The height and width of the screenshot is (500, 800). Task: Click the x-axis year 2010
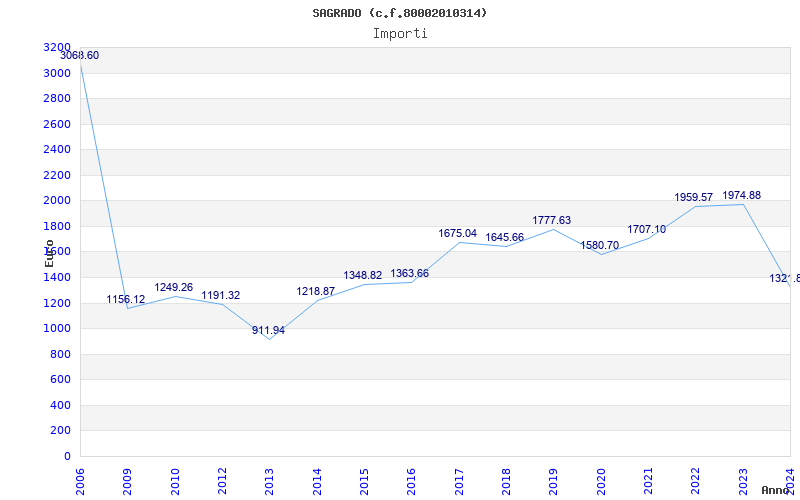point(175,482)
